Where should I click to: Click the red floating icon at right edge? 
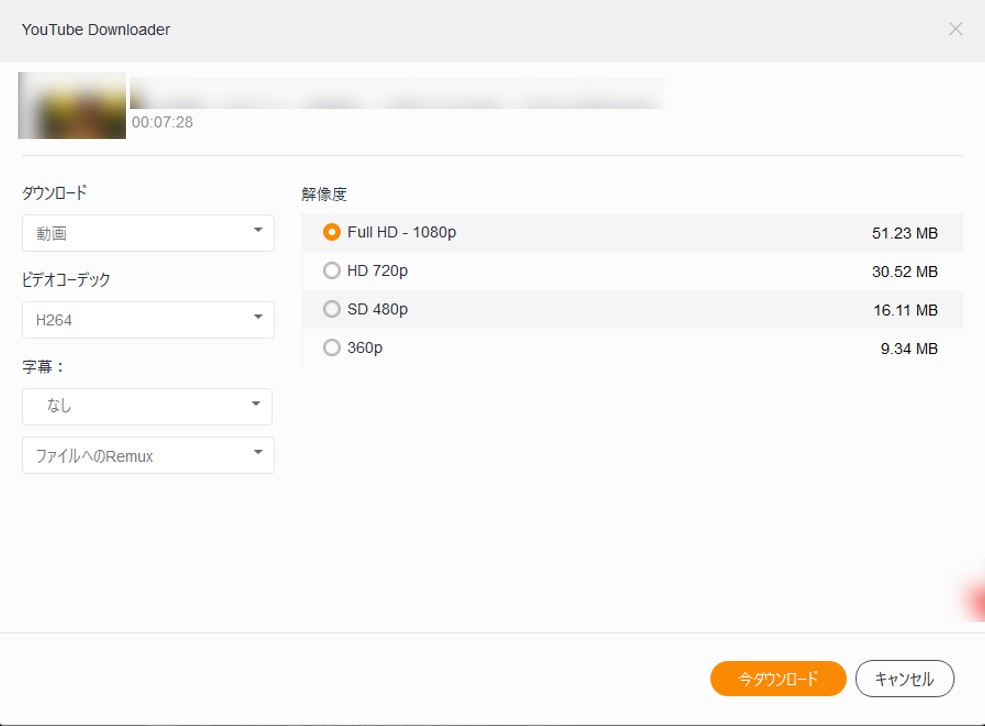pyautogui.click(x=975, y=600)
